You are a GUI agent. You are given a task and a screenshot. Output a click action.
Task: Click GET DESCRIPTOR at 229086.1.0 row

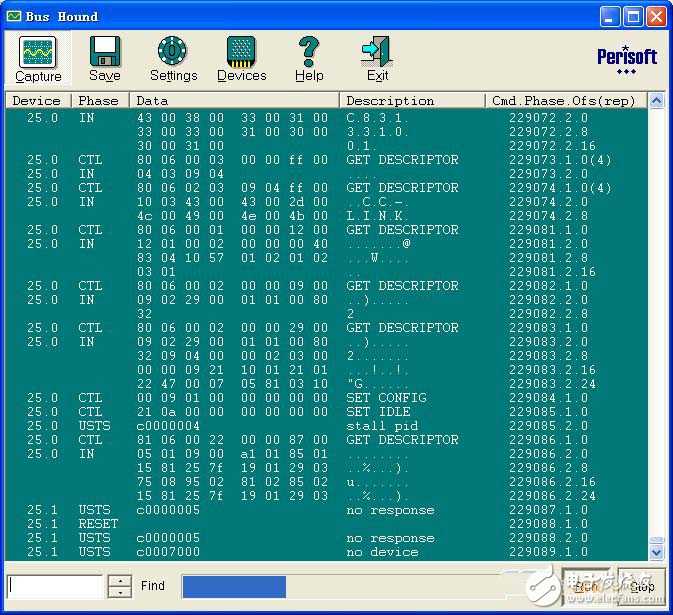coord(402,439)
